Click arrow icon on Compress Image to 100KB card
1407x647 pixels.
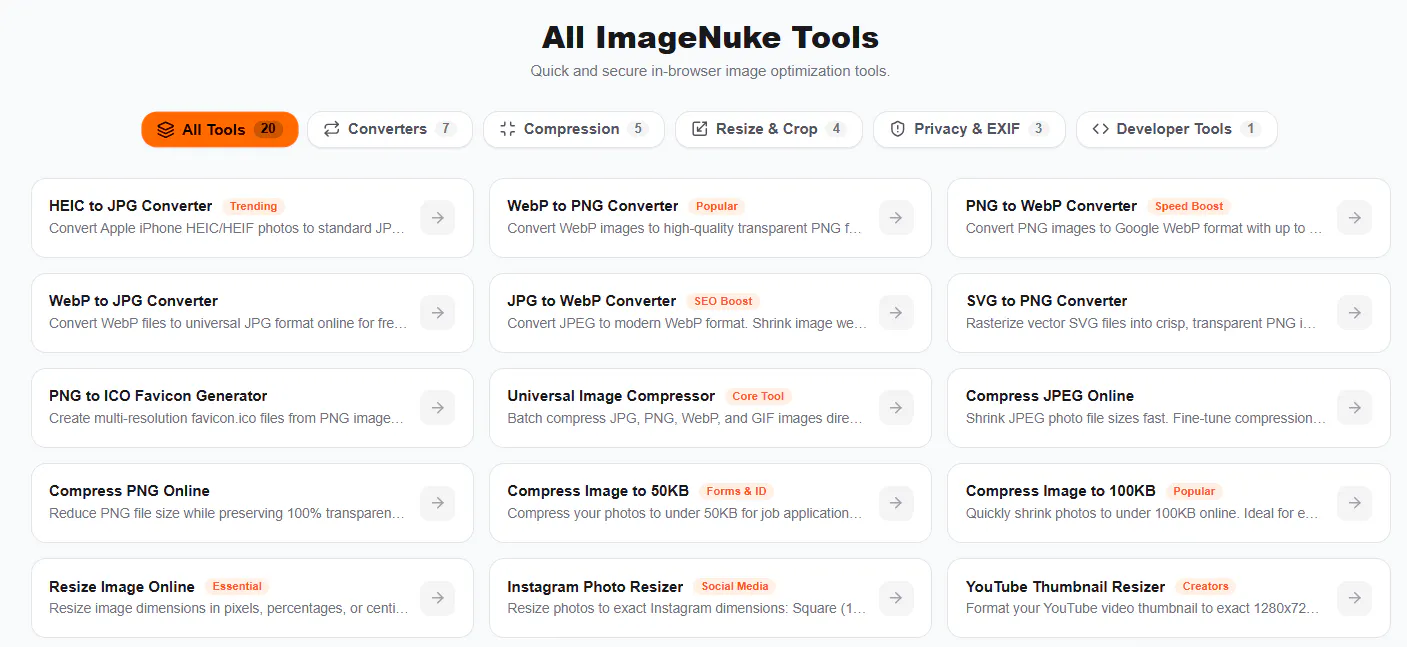click(1354, 503)
